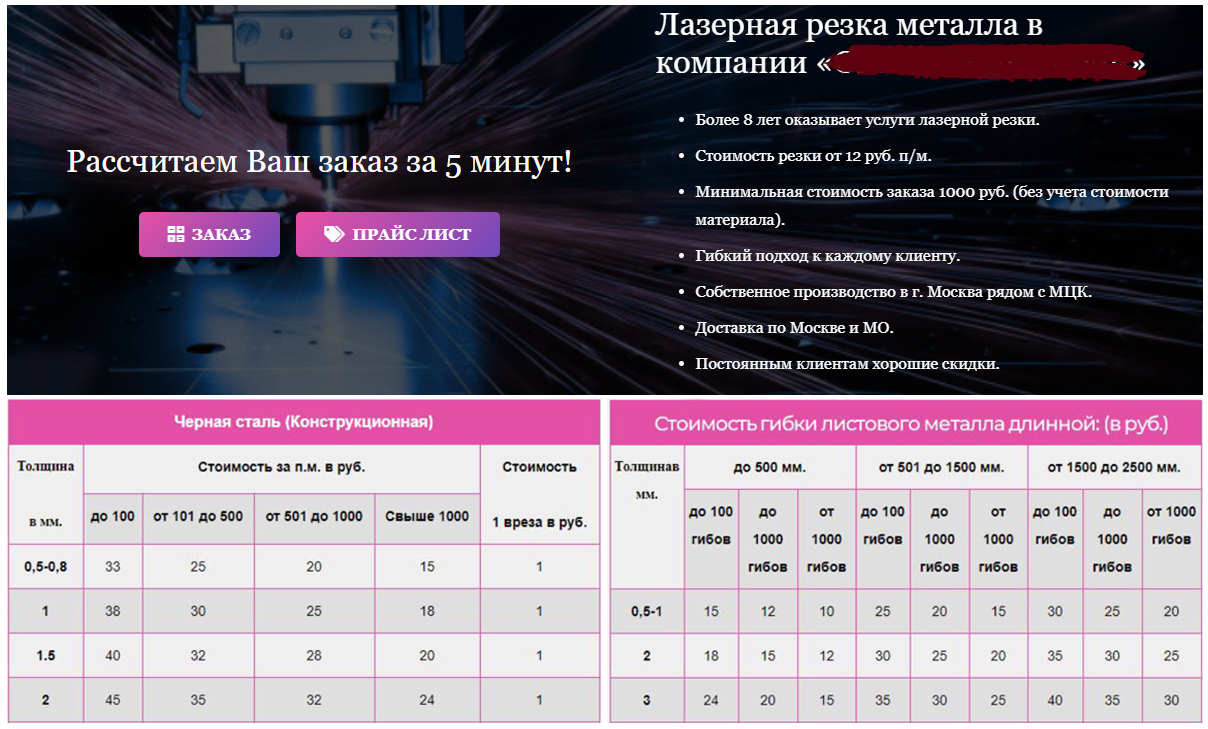Select value 28 in steel table row 1.5

click(314, 655)
